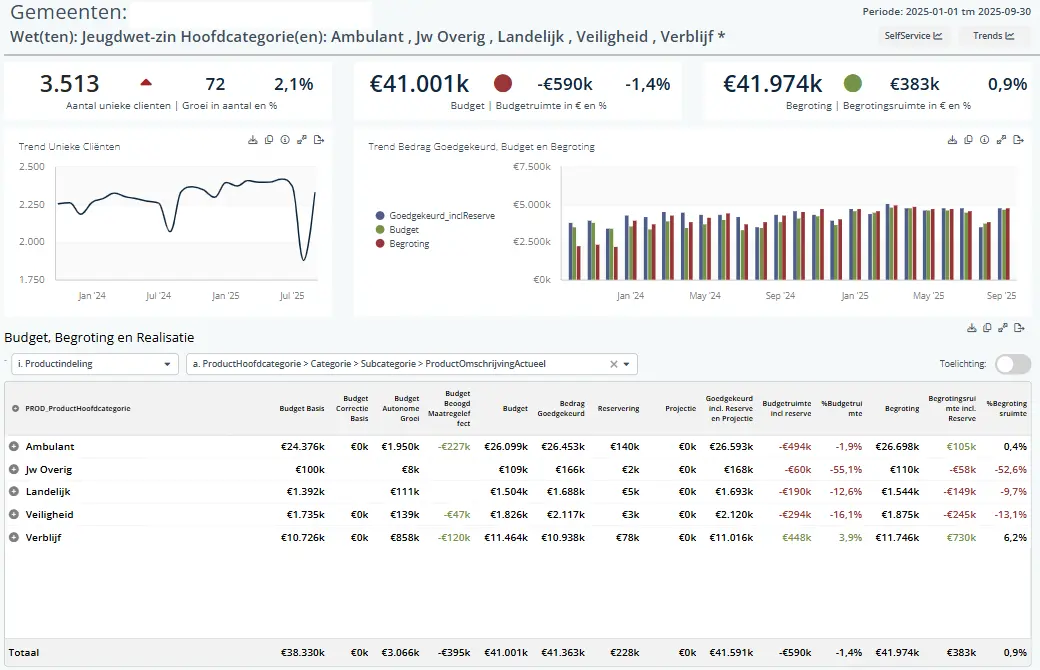Screen dimensions: 1040x670
Task: Expand the Ambulant row
Action: click(x=14, y=447)
